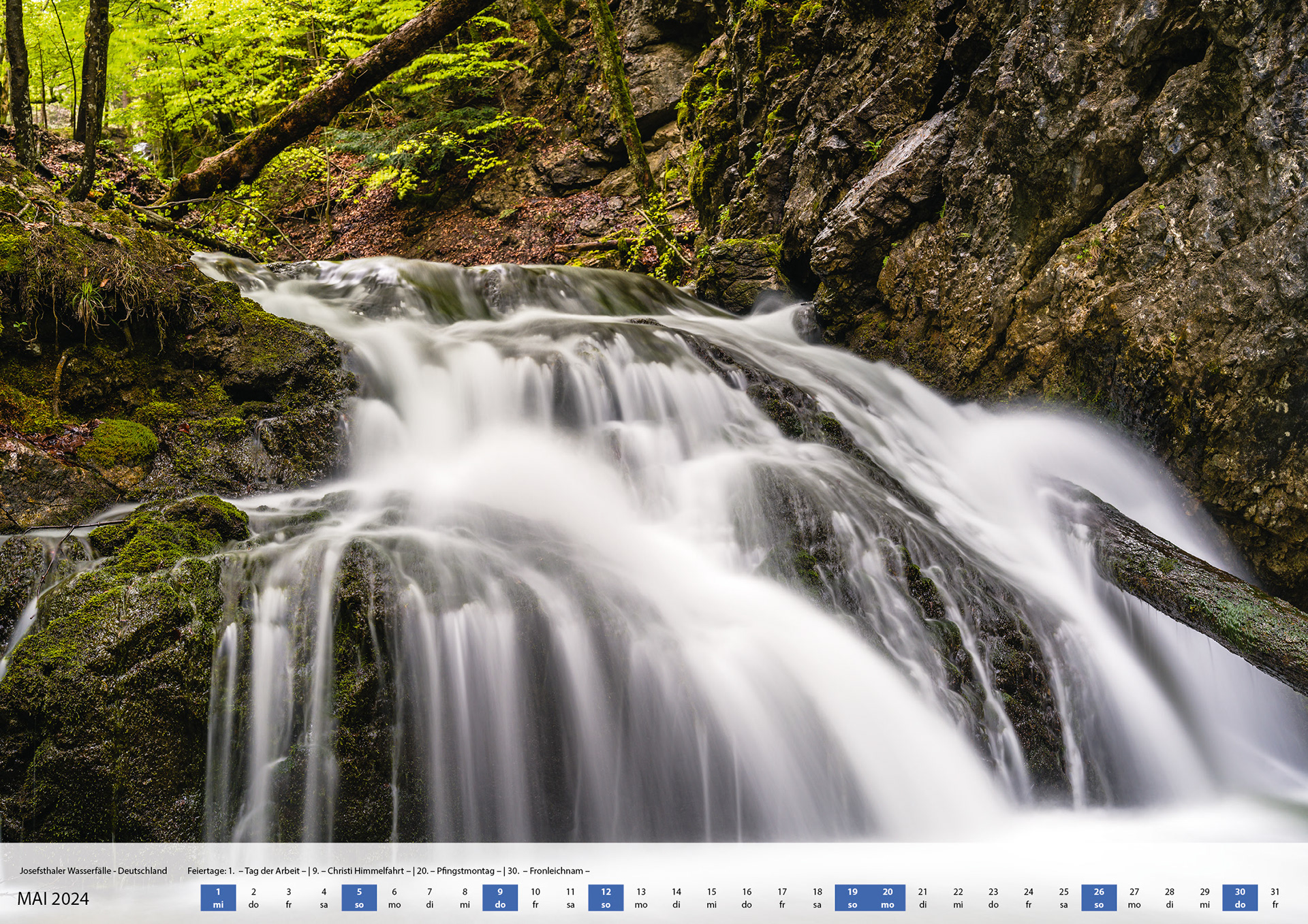Select Sunday 12 so date cell

pos(606,897)
